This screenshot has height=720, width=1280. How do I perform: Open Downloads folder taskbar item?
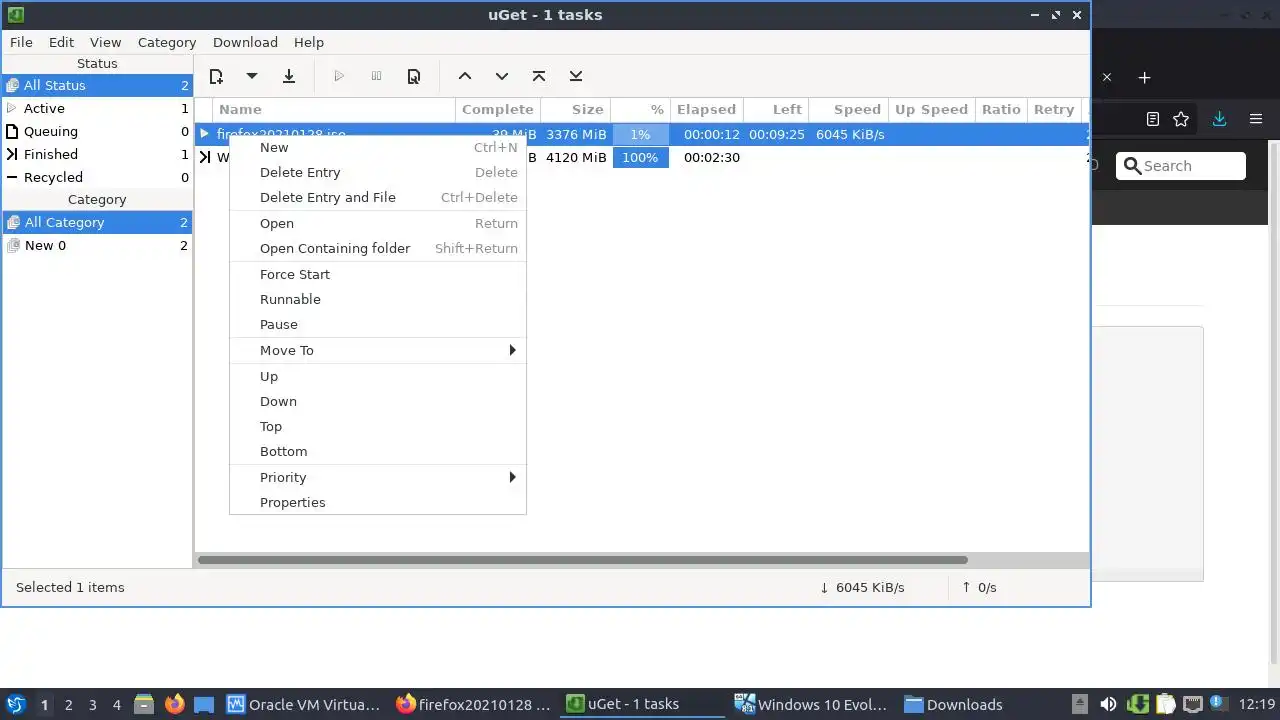tap(954, 704)
